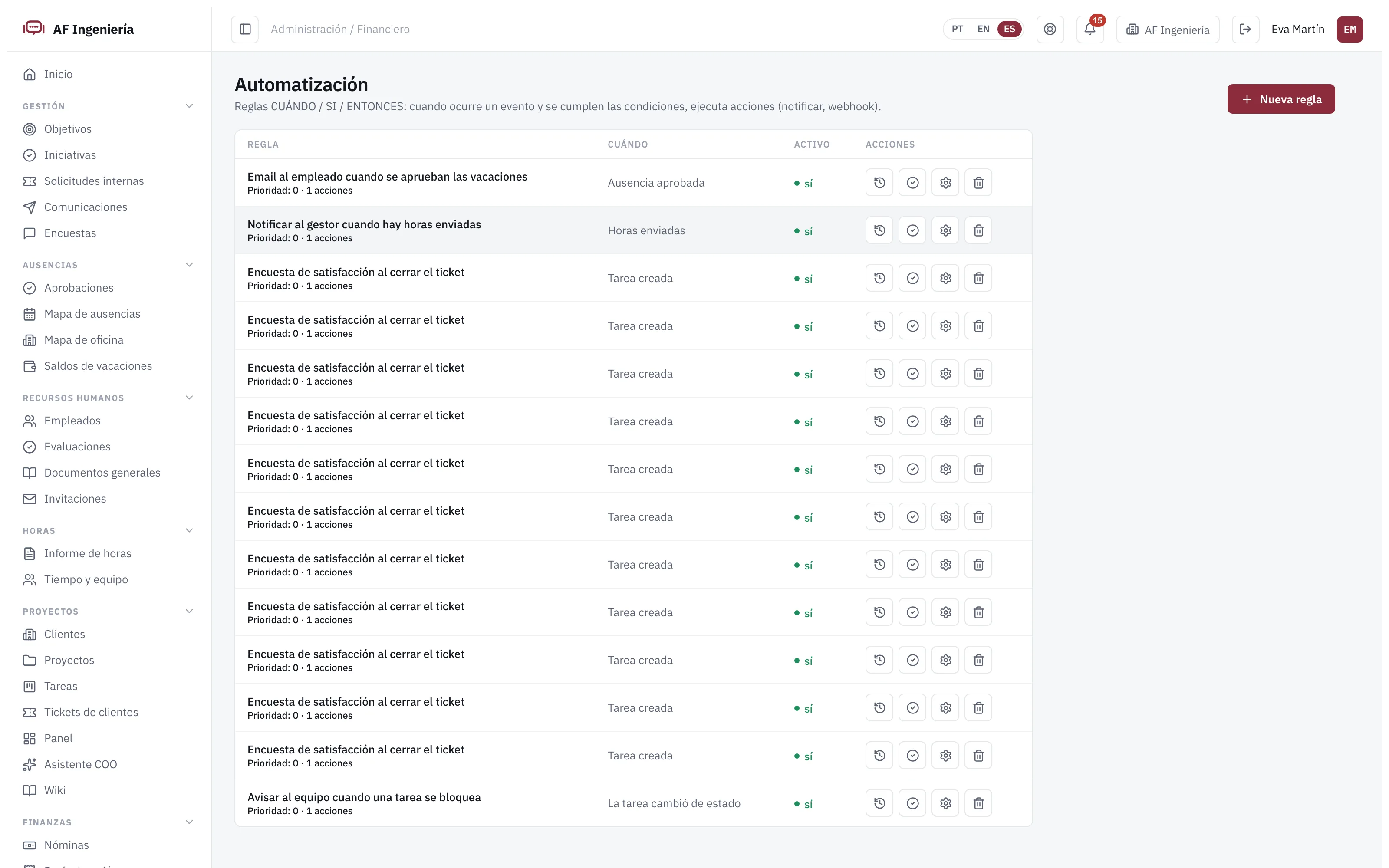This screenshot has width=1389, height=868.
Task: Open settings for Avisar al equipo rule
Action: [x=946, y=803]
